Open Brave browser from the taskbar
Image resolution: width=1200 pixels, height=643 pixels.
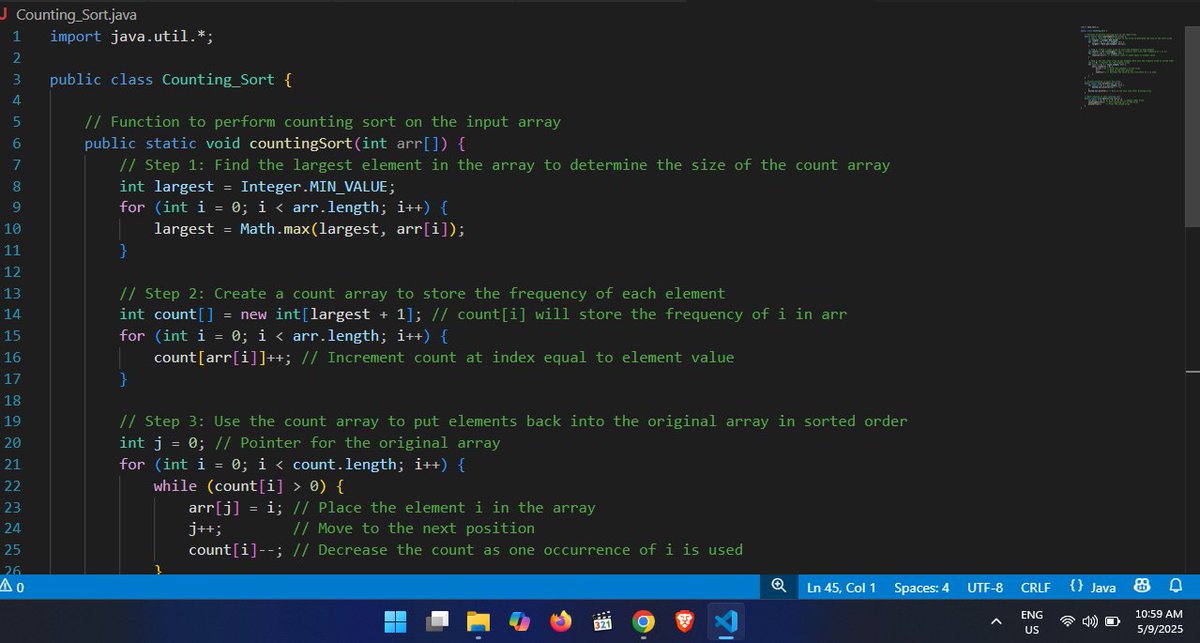[684, 621]
